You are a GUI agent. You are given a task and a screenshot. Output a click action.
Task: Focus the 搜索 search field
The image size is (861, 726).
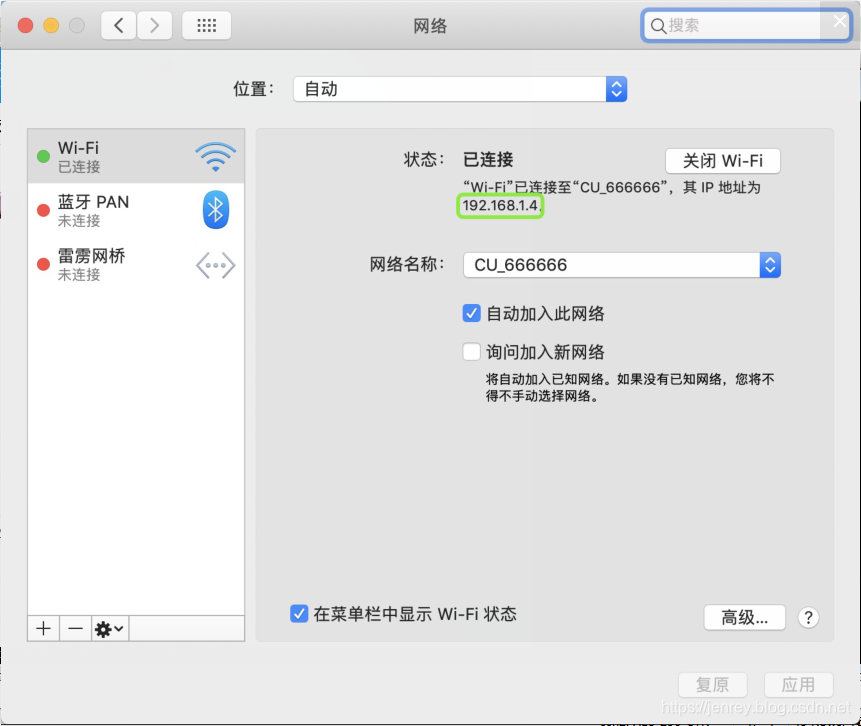click(x=746, y=25)
